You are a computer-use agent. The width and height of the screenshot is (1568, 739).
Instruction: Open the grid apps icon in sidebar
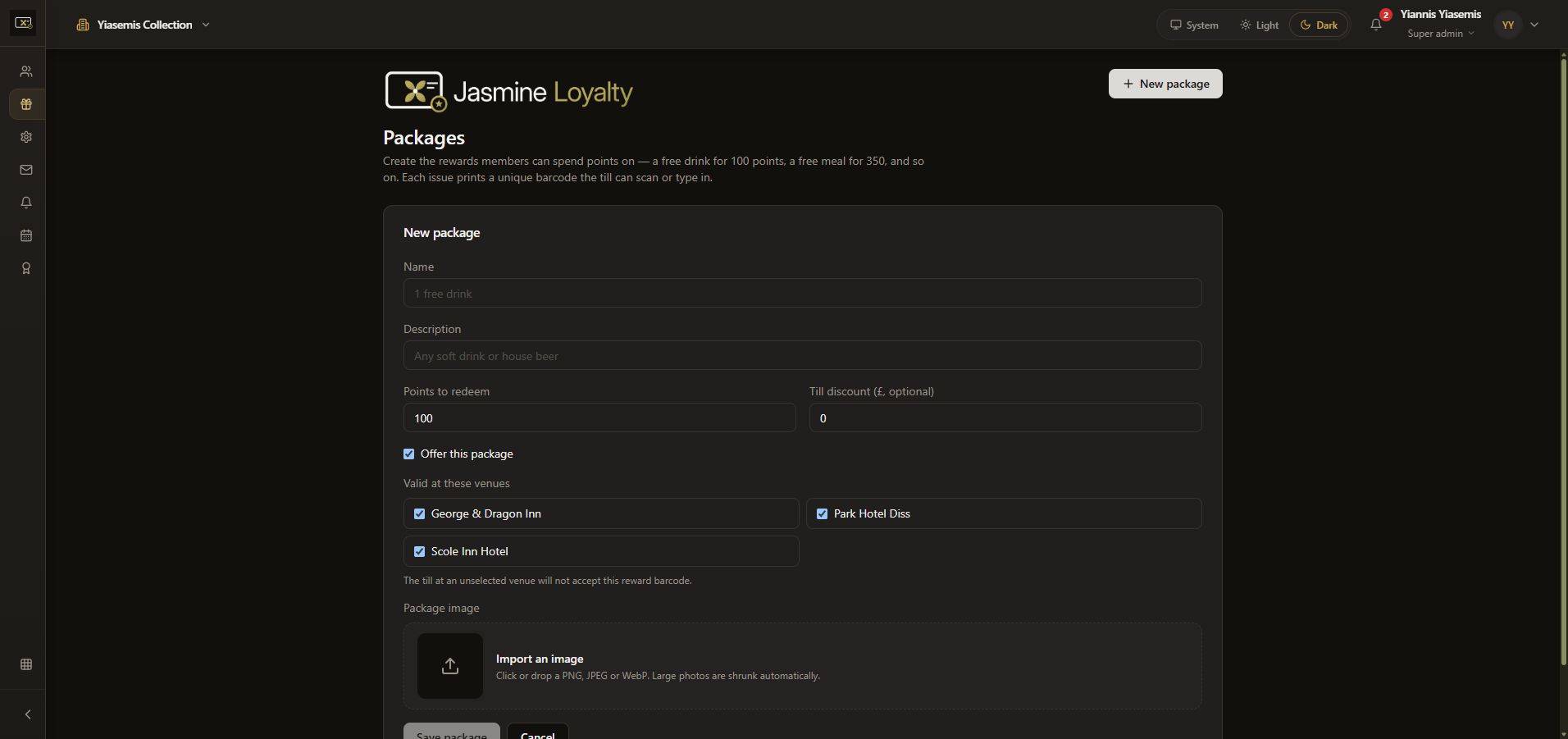(x=26, y=664)
